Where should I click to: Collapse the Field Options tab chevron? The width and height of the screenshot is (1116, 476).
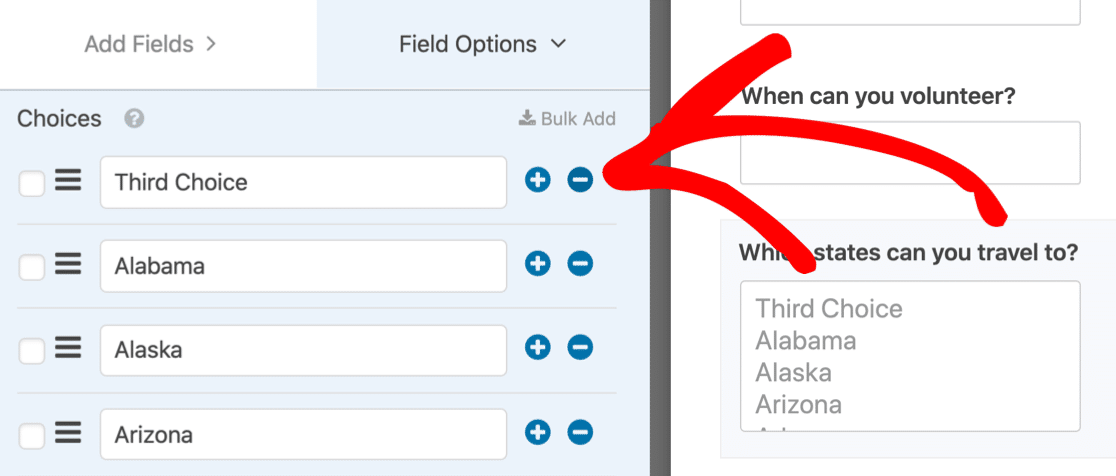[x=559, y=44]
